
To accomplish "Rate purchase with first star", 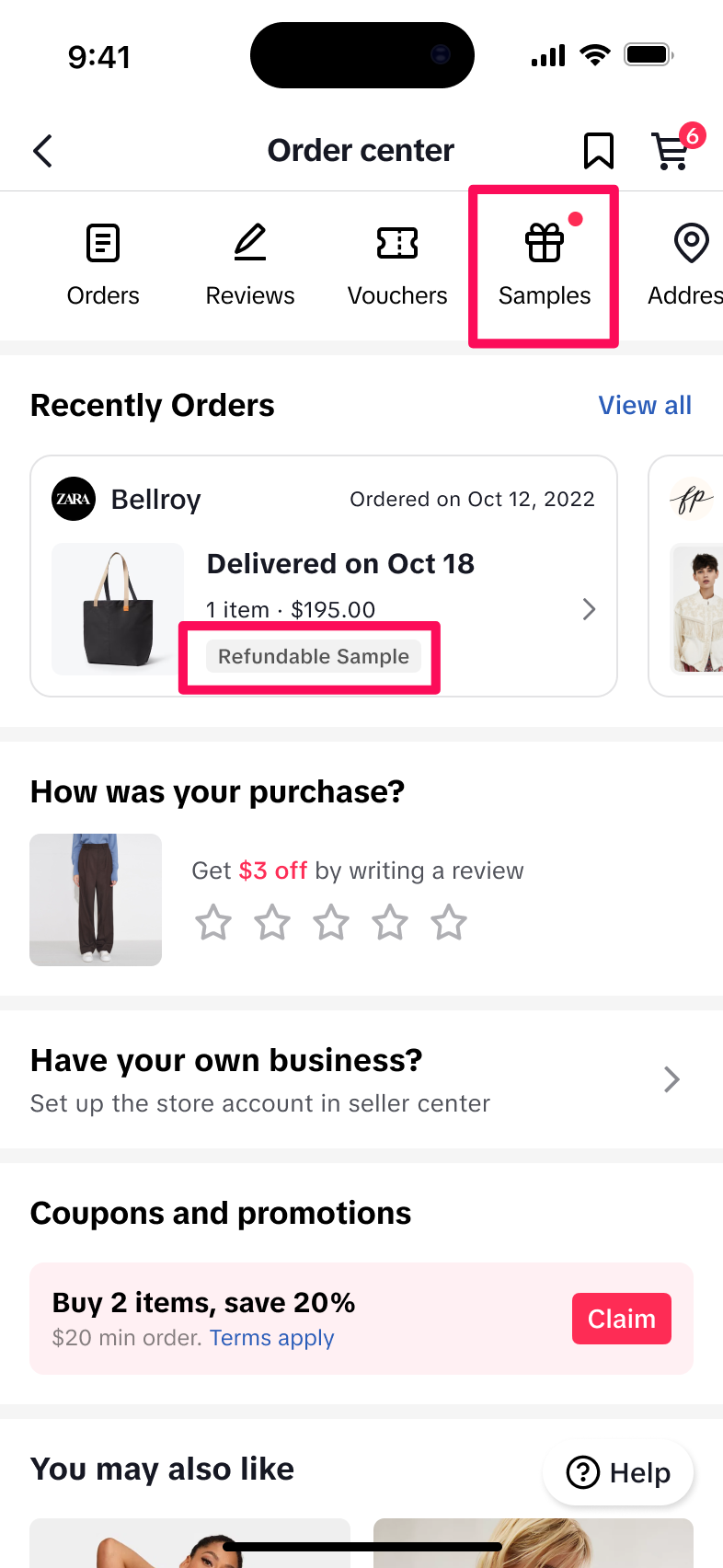I will point(213,922).
